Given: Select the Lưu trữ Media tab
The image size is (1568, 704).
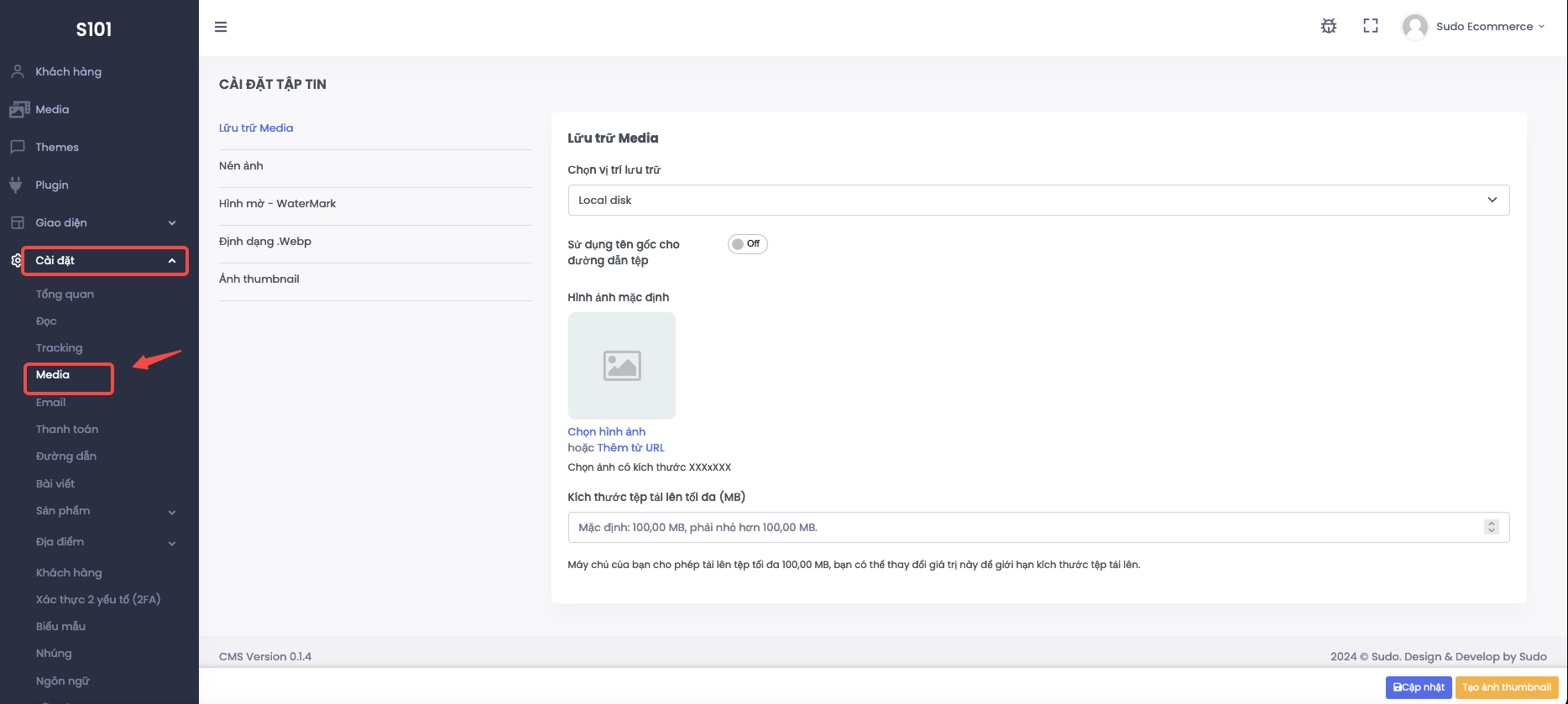Looking at the screenshot, I should (x=256, y=128).
